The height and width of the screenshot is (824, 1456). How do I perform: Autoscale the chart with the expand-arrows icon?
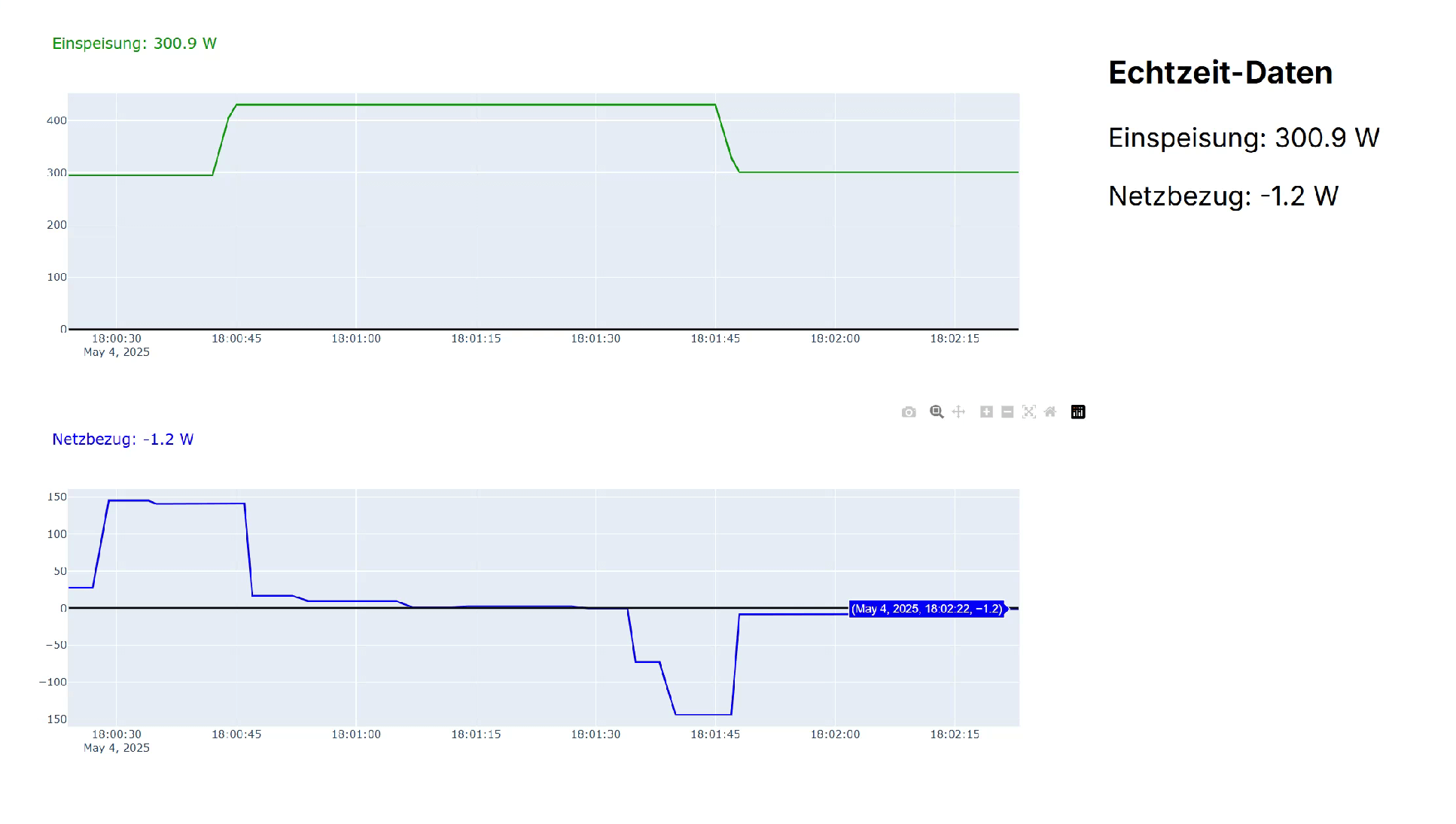click(x=1029, y=412)
